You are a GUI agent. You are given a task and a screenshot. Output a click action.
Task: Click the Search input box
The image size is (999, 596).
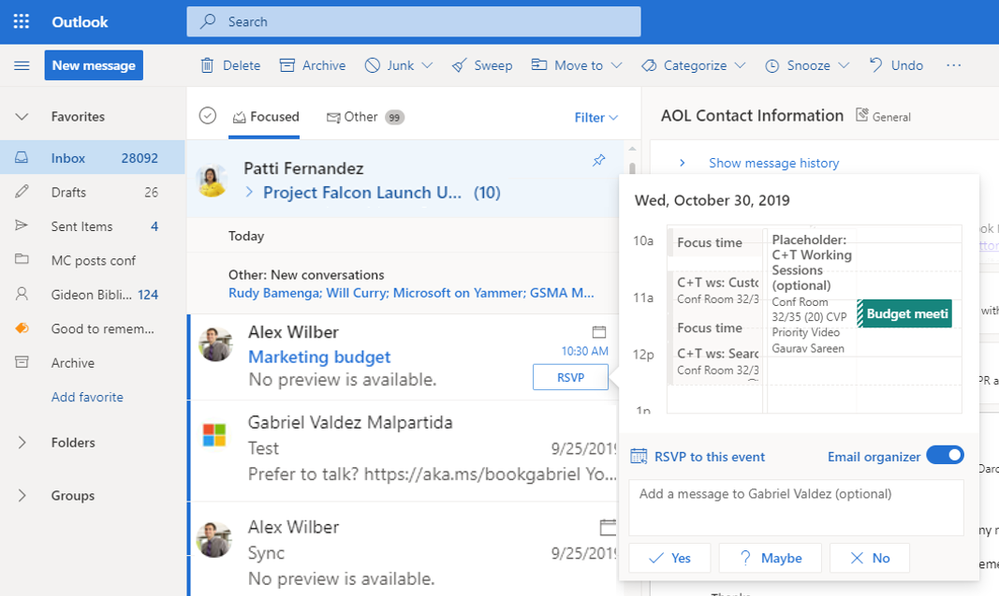[413, 22]
